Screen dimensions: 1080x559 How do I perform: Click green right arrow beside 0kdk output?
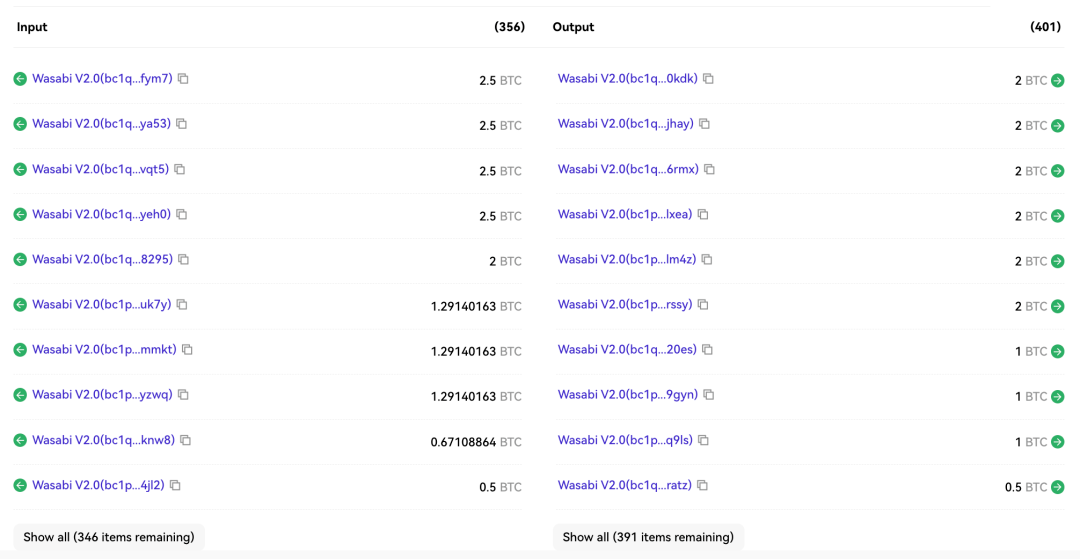(1058, 81)
